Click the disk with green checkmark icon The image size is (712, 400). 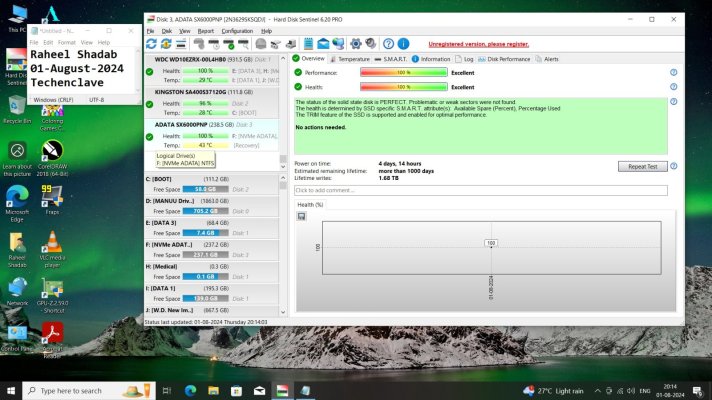point(229,44)
